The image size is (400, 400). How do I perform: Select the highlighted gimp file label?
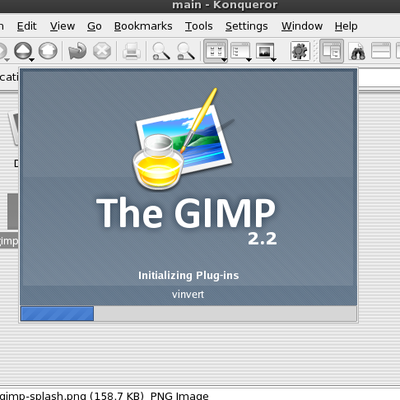click(9, 241)
